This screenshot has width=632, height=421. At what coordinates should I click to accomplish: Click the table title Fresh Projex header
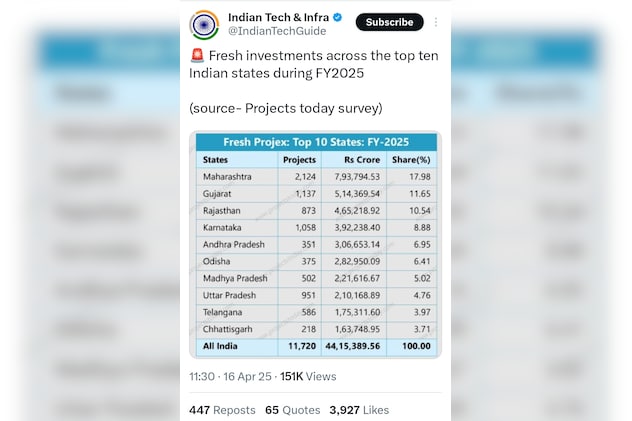(315, 142)
